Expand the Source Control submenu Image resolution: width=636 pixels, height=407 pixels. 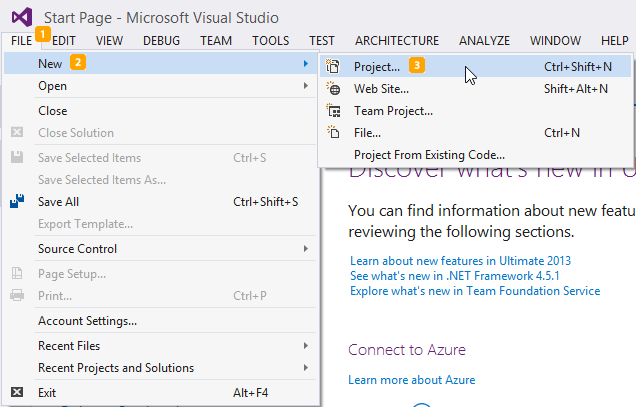[x=170, y=249]
